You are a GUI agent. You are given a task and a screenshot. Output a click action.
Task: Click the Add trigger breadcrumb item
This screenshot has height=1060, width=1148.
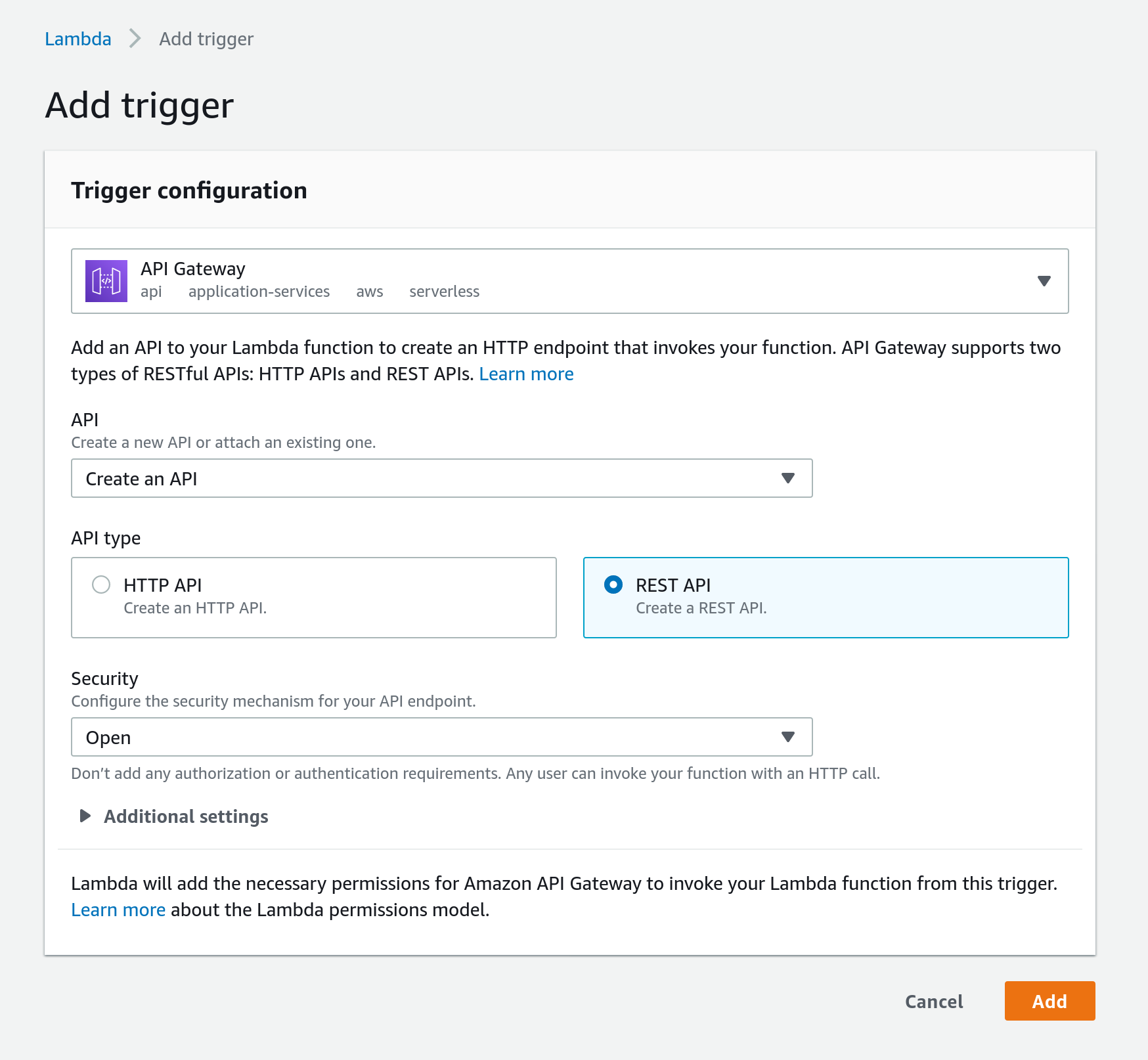coord(206,39)
